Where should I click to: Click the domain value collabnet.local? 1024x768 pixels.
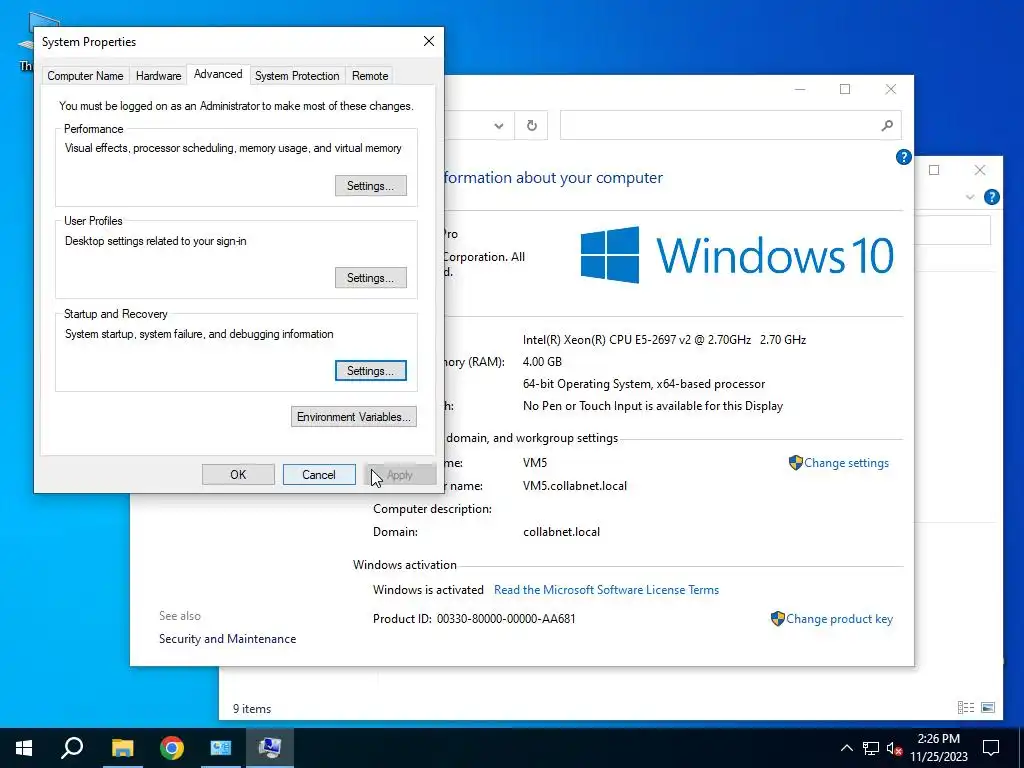click(x=561, y=532)
